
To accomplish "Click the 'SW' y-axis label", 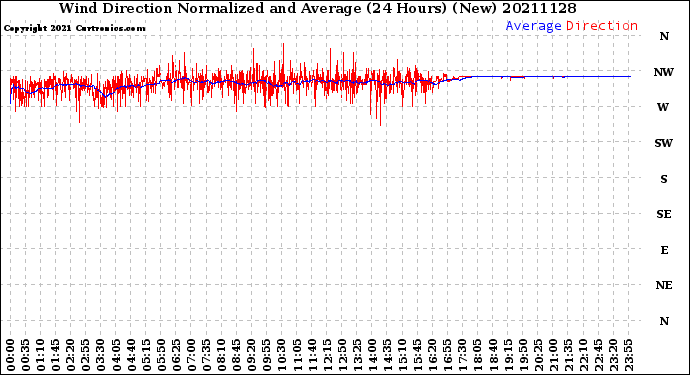I will (x=663, y=143).
